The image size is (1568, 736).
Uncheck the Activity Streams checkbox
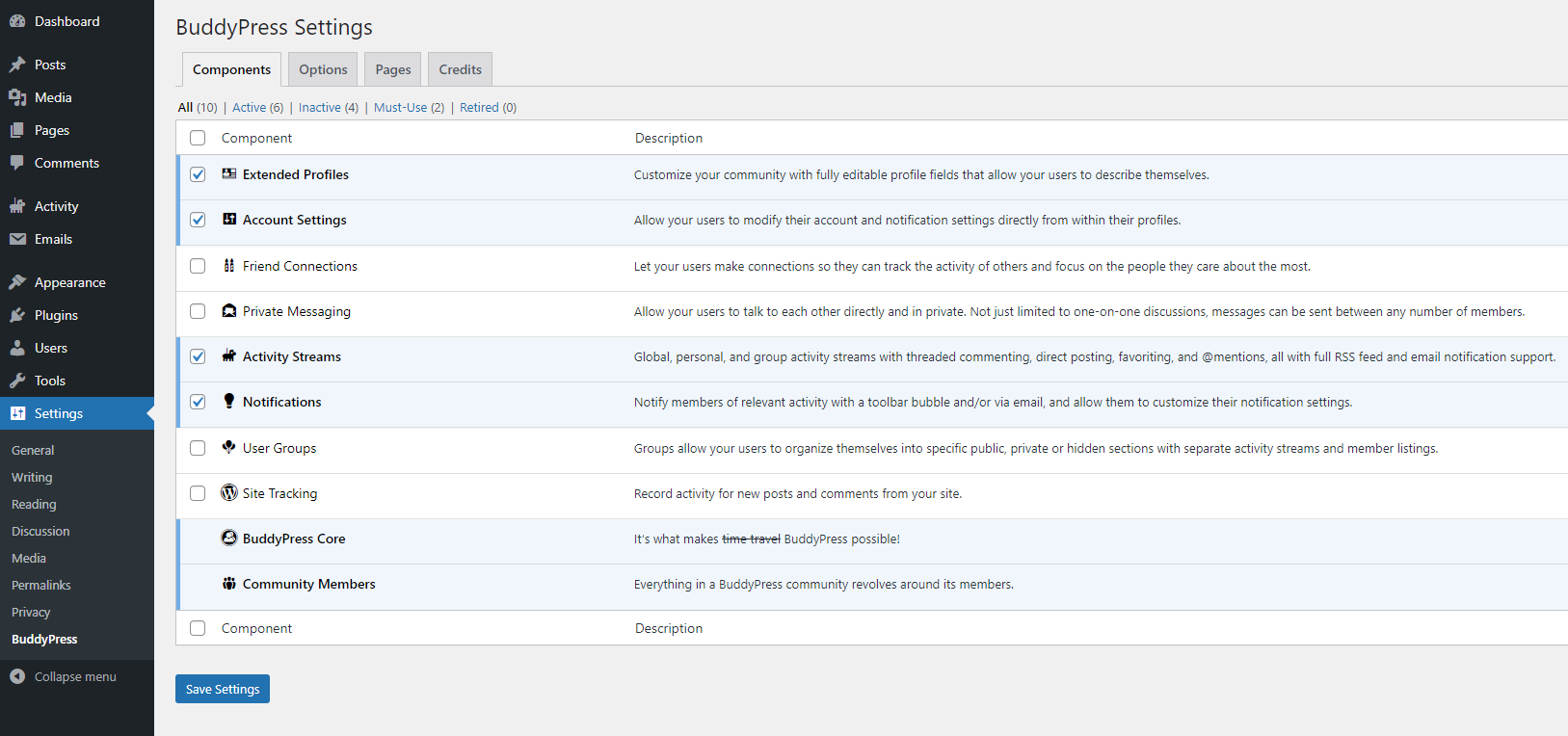(x=198, y=356)
